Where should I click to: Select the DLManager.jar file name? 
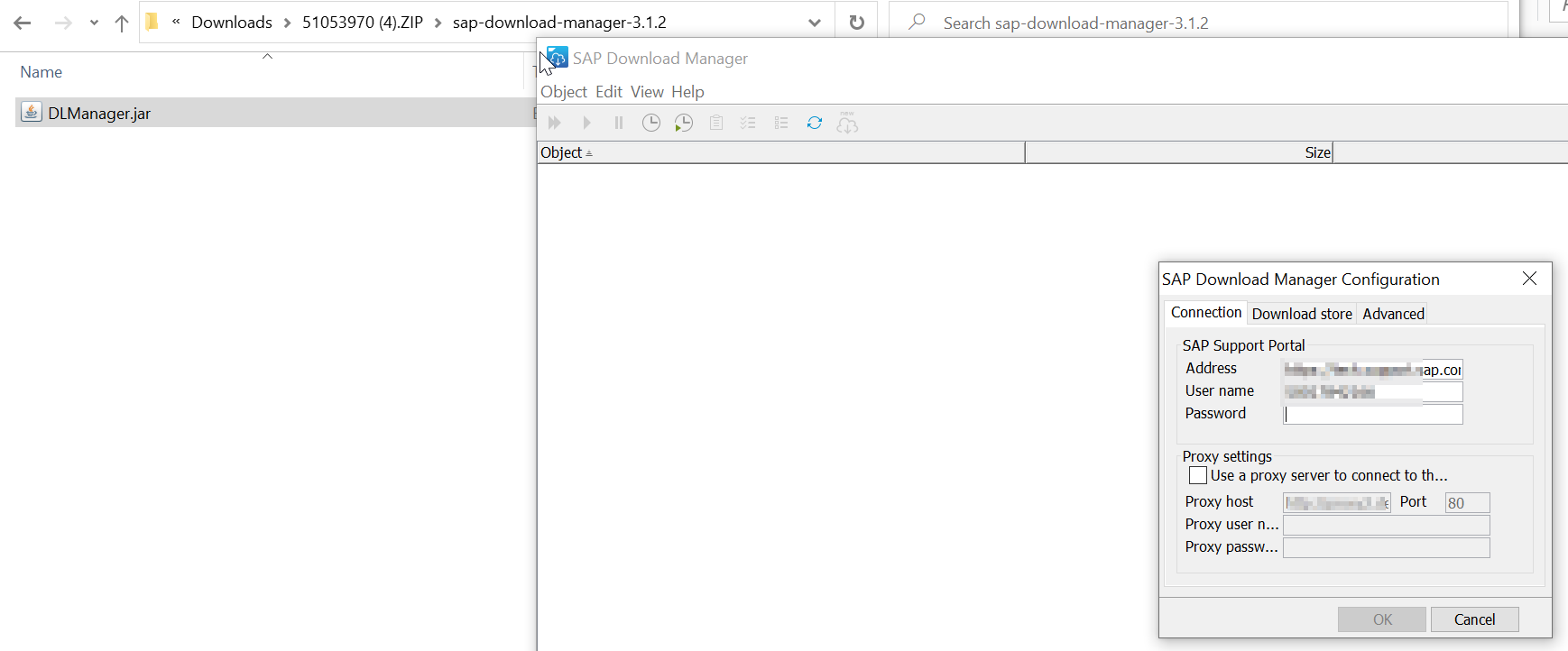point(99,114)
